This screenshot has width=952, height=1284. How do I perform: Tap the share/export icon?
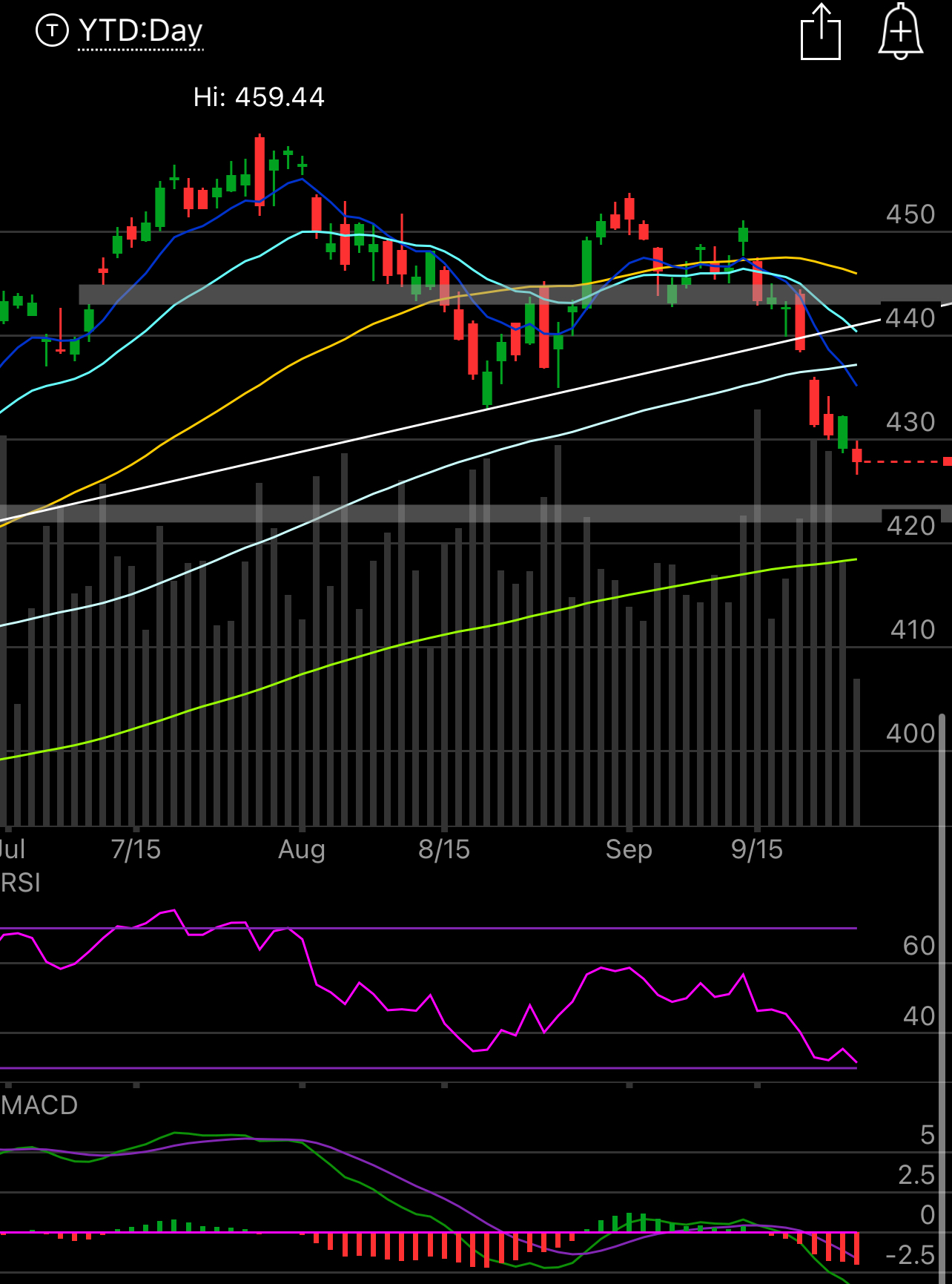click(x=821, y=32)
